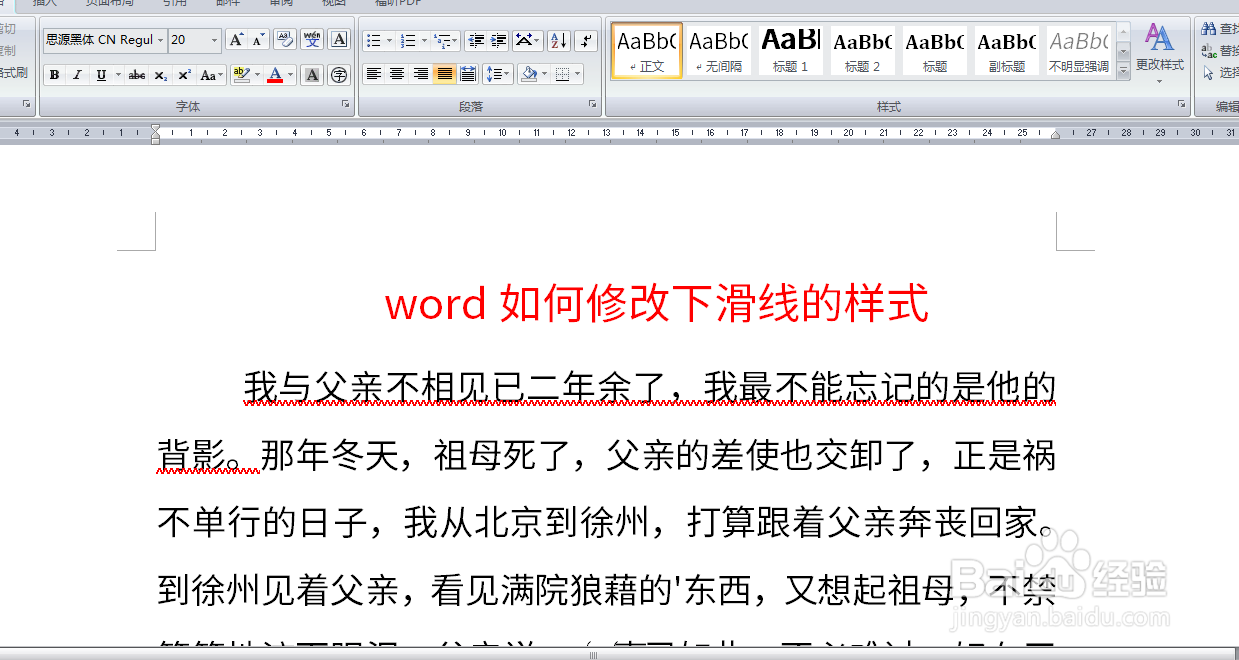1239x660 pixels.
Task: Apply the red font color swatch
Action: [275, 75]
